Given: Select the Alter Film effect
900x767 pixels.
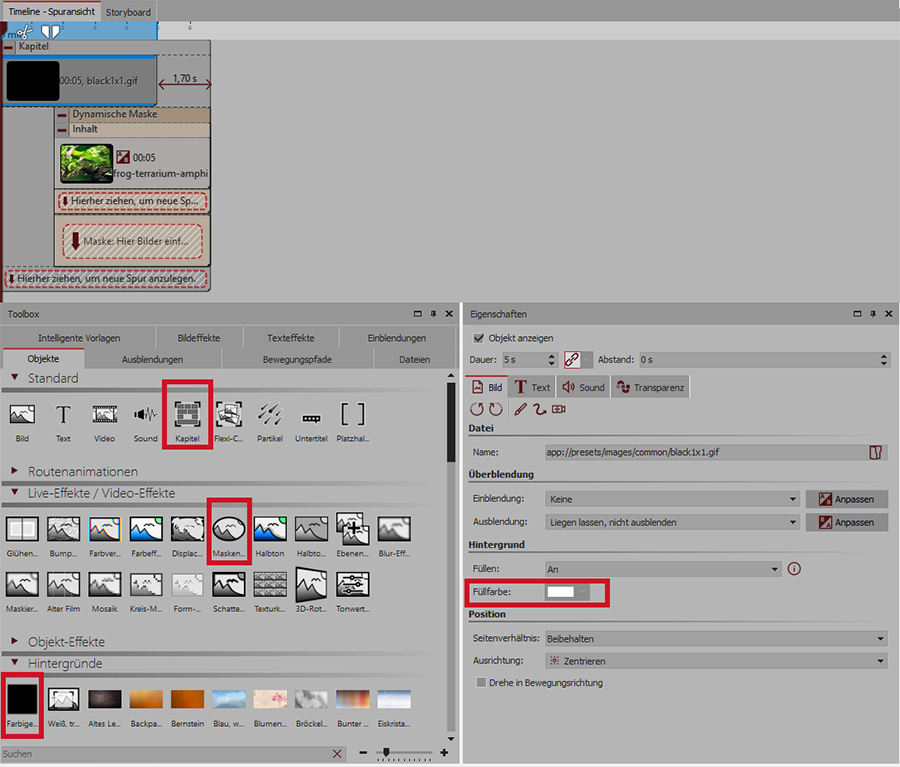Looking at the screenshot, I should 64,586.
